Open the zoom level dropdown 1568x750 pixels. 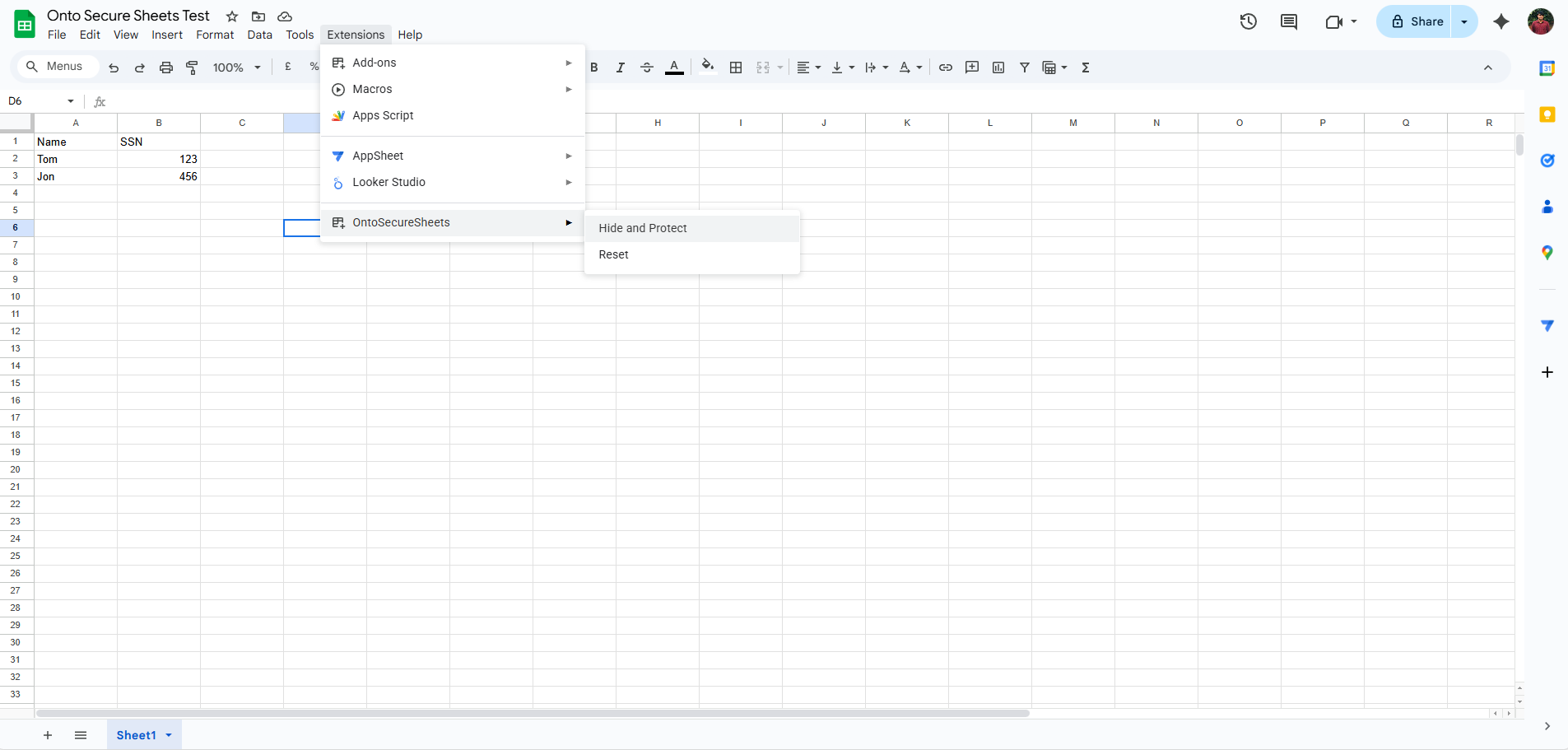[235, 67]
